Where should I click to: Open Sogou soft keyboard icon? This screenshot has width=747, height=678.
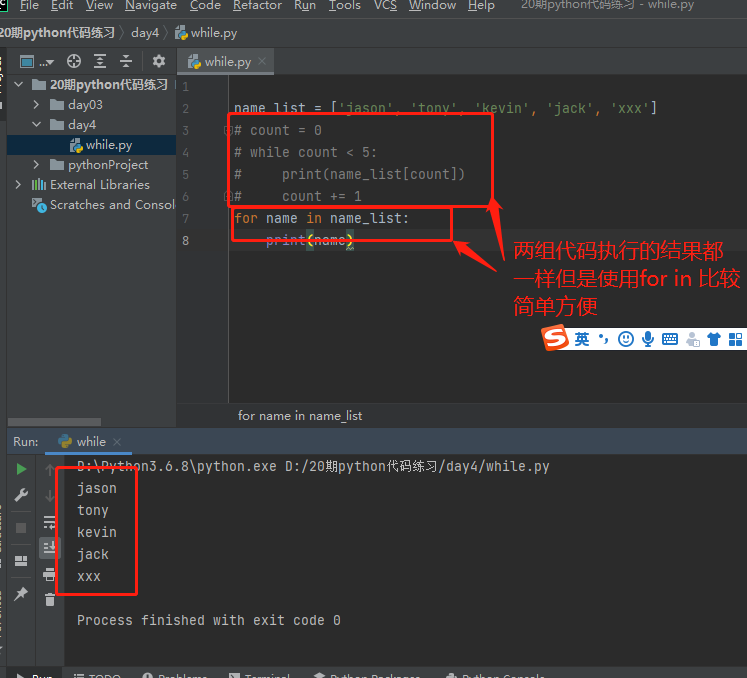point(670,339)
